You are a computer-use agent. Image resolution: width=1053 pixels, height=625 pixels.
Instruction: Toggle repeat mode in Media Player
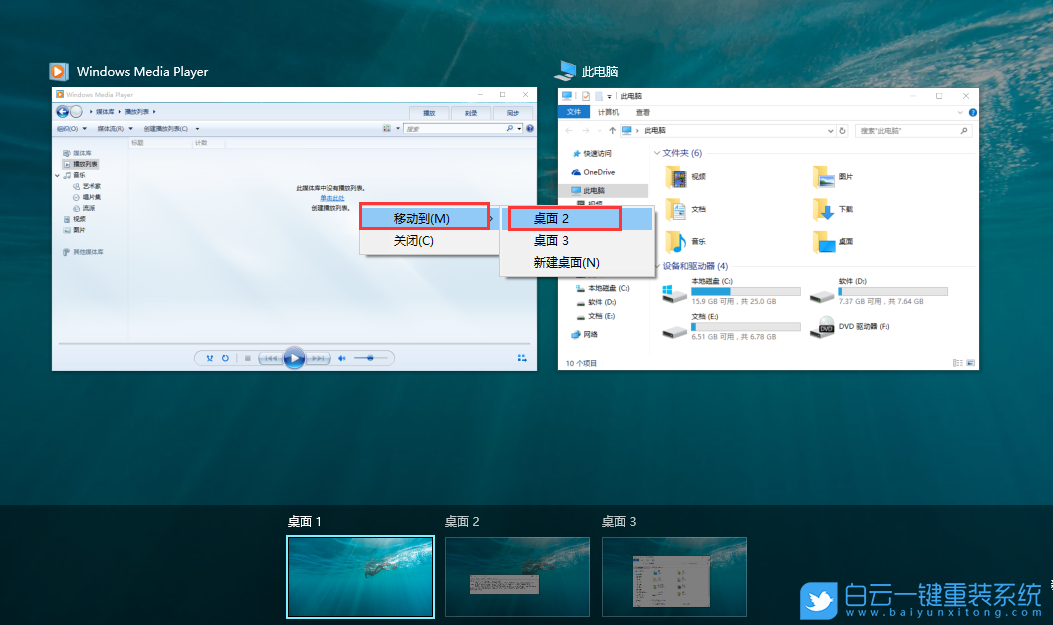click(226, 358)
